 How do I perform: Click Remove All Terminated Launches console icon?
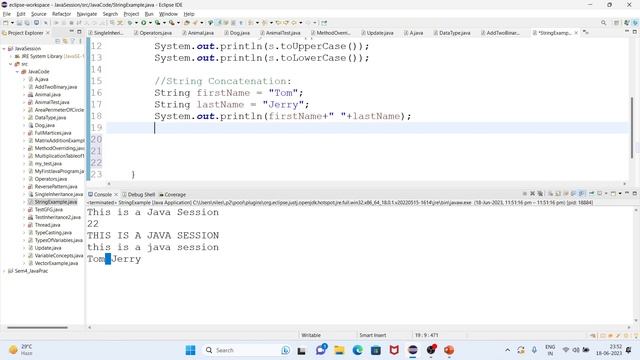pyautogui.click(x=540, y=193)
